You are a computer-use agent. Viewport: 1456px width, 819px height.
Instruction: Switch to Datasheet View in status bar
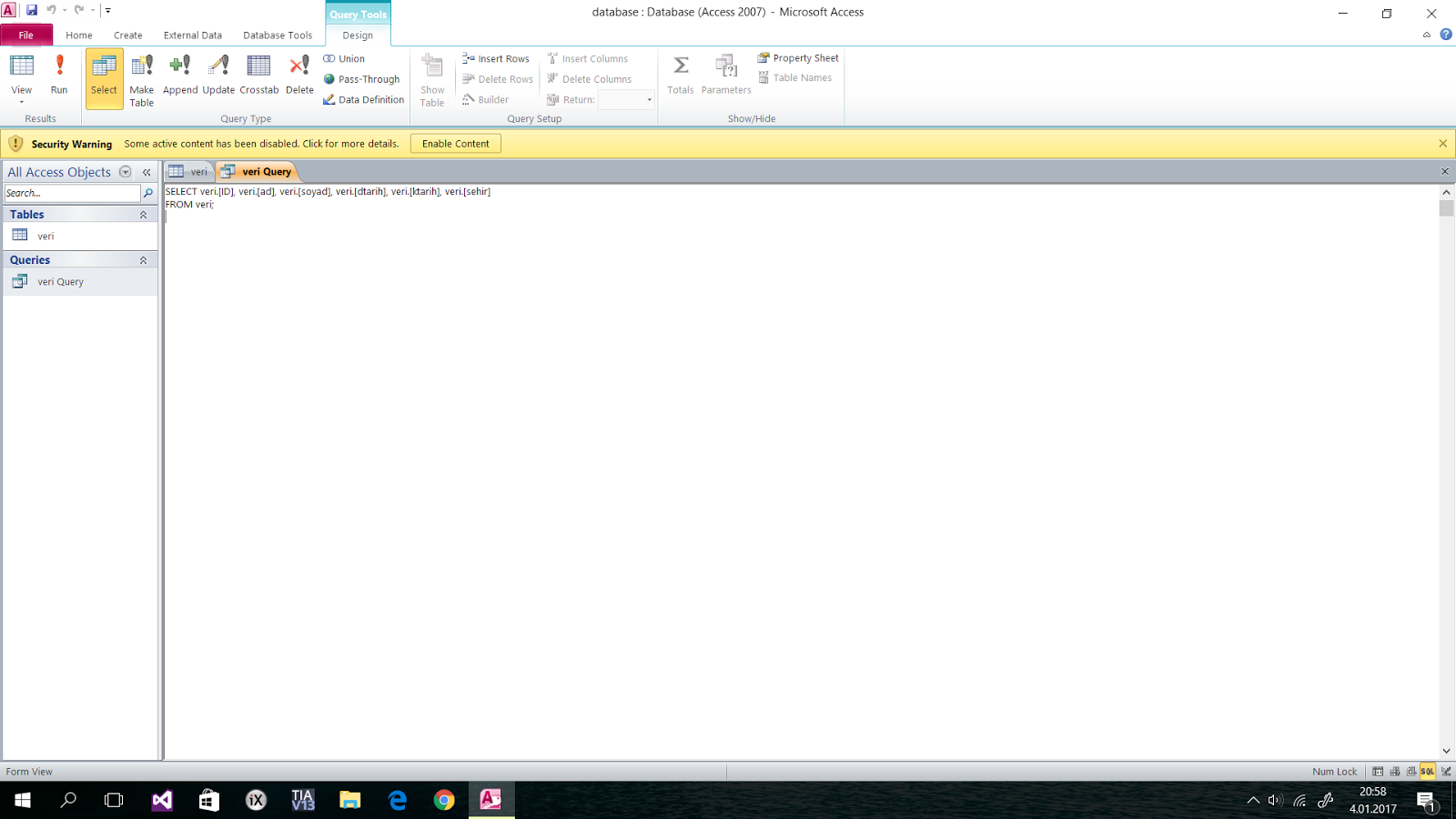tap(1378, 772)
